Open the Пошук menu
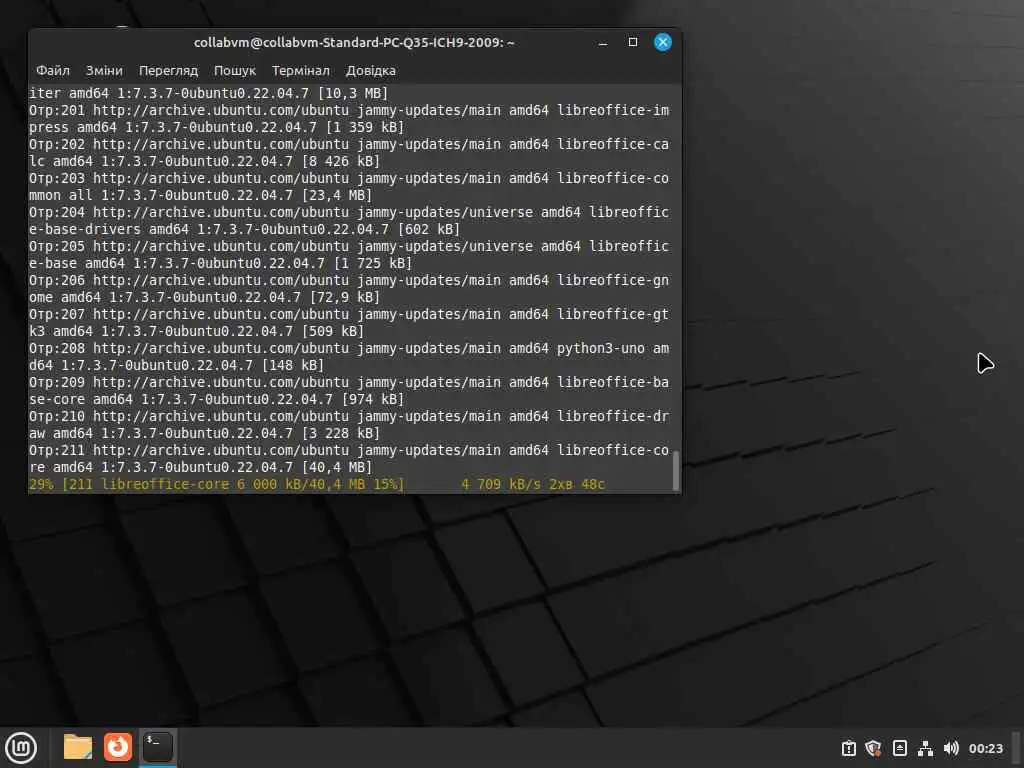1024x768 pixels. (234, 71)
